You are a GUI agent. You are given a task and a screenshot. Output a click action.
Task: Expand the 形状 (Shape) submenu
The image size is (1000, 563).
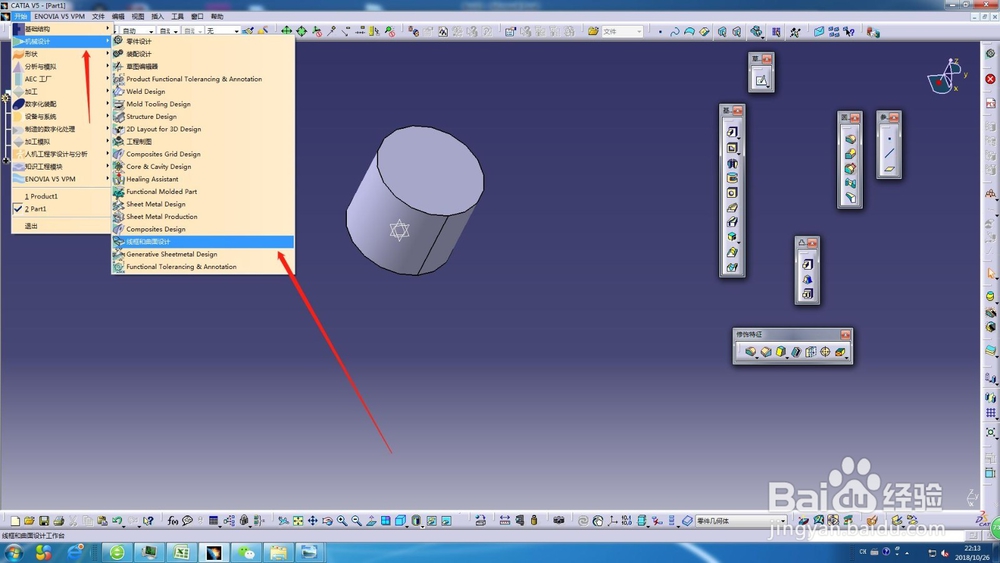point(62,54)
